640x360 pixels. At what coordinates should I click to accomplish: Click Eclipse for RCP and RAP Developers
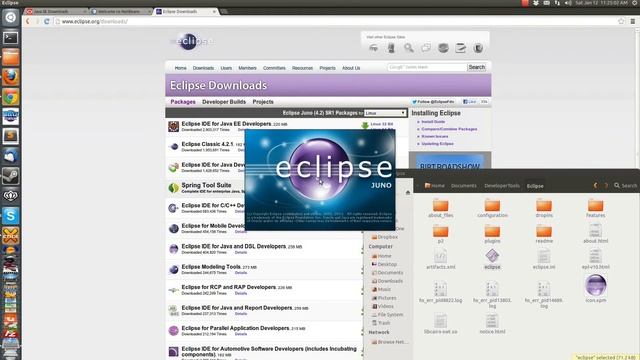pos(229,287)
